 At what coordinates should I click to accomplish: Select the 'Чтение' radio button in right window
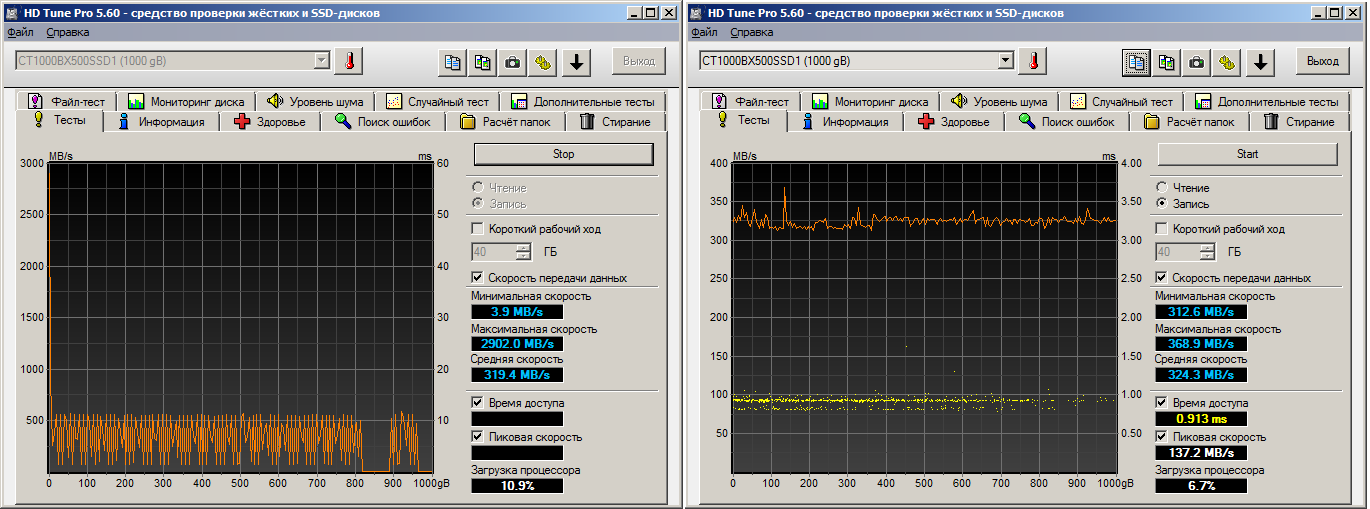click(x=1162, y=188)
